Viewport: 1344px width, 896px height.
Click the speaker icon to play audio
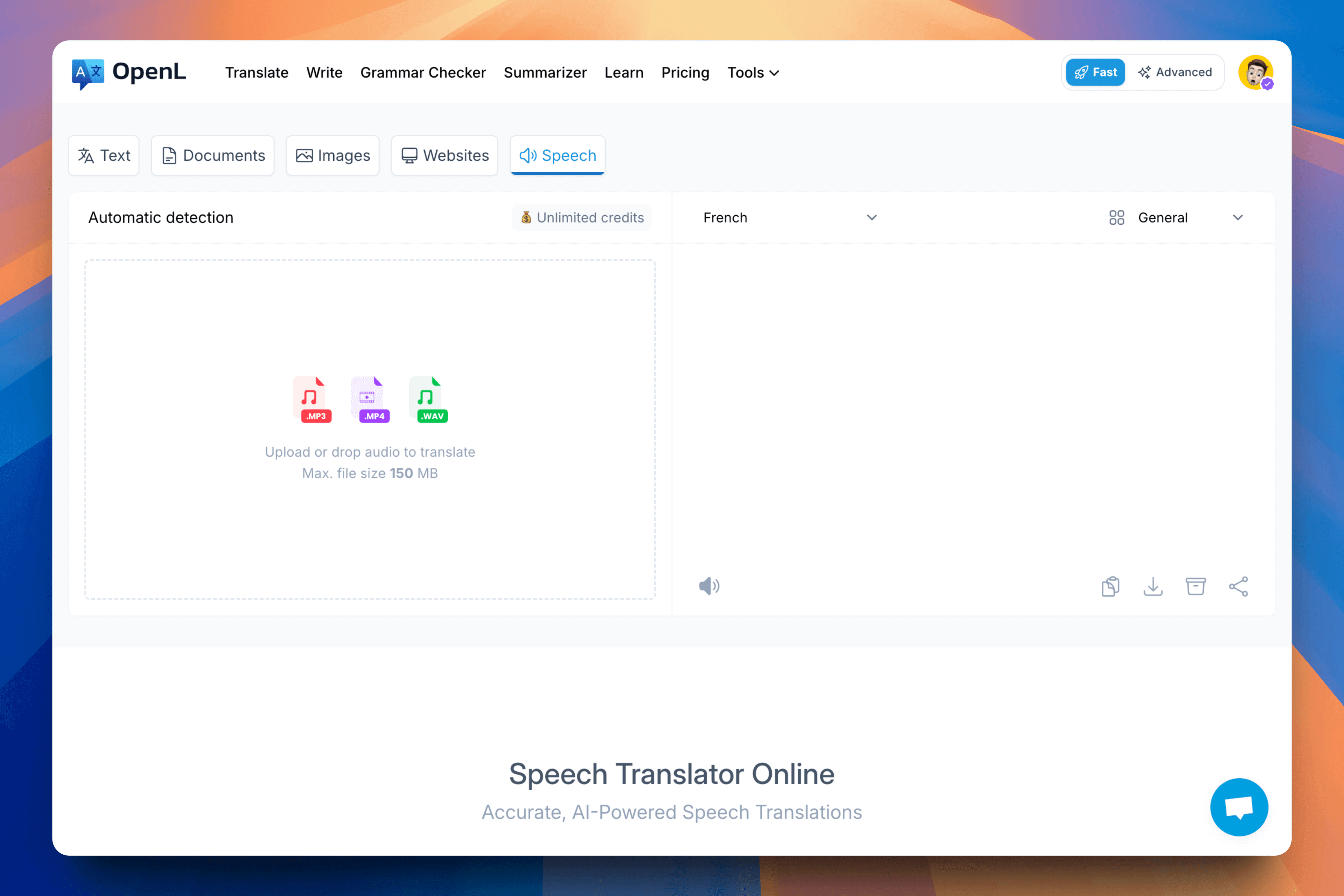click(x=708, y=586)
